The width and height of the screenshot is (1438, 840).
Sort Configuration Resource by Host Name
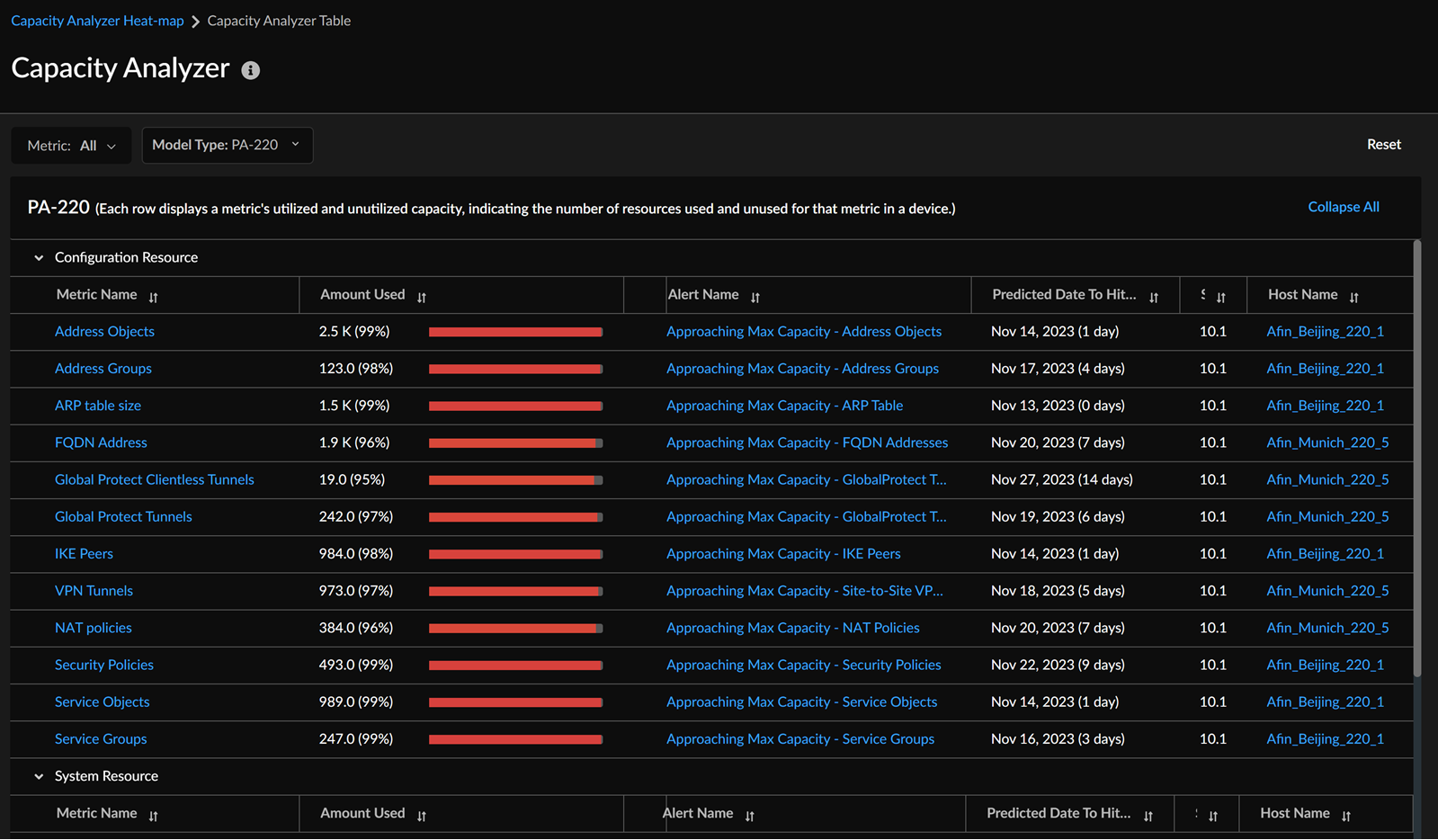[1353, 297]
